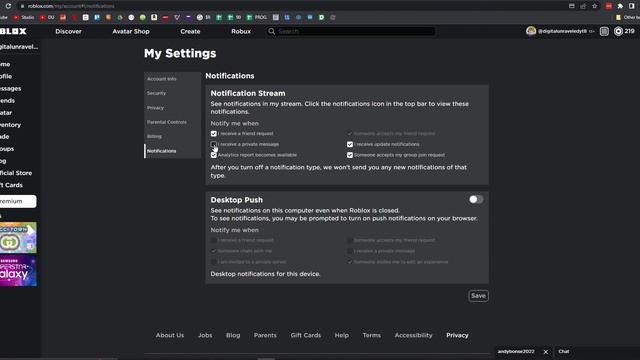Screen dimensions: 640x360
Task: Open the browser extensions puzzle icon
Action: (x=620, y=6)
